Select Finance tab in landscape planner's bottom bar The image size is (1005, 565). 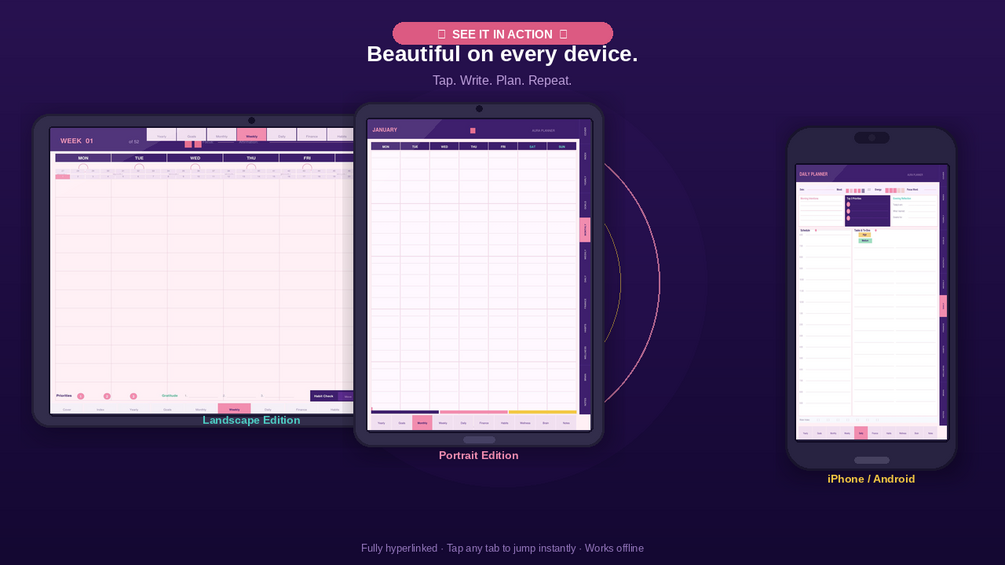click(x=301, y=409)
